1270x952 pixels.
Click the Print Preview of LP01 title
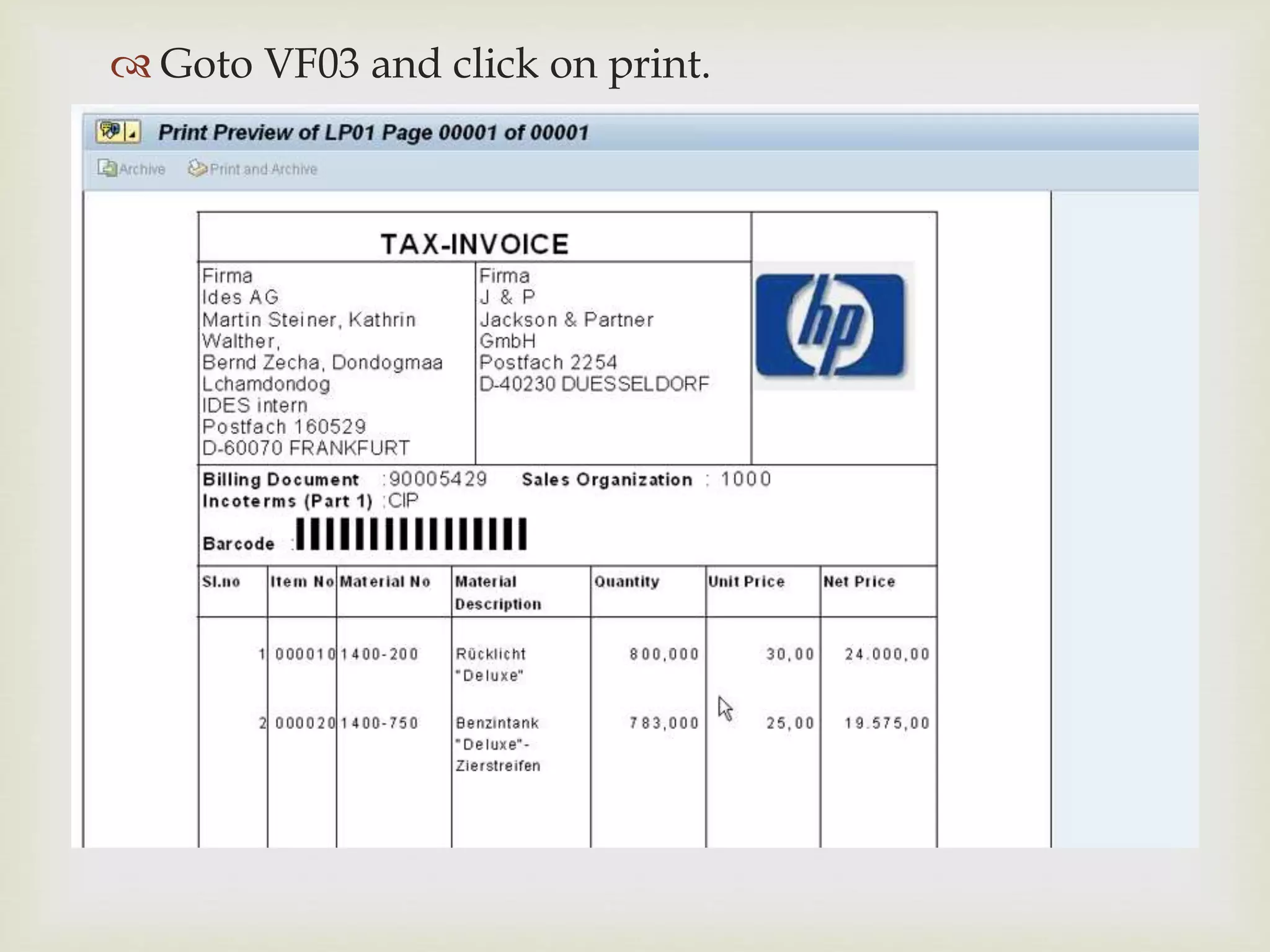[373, 132]
